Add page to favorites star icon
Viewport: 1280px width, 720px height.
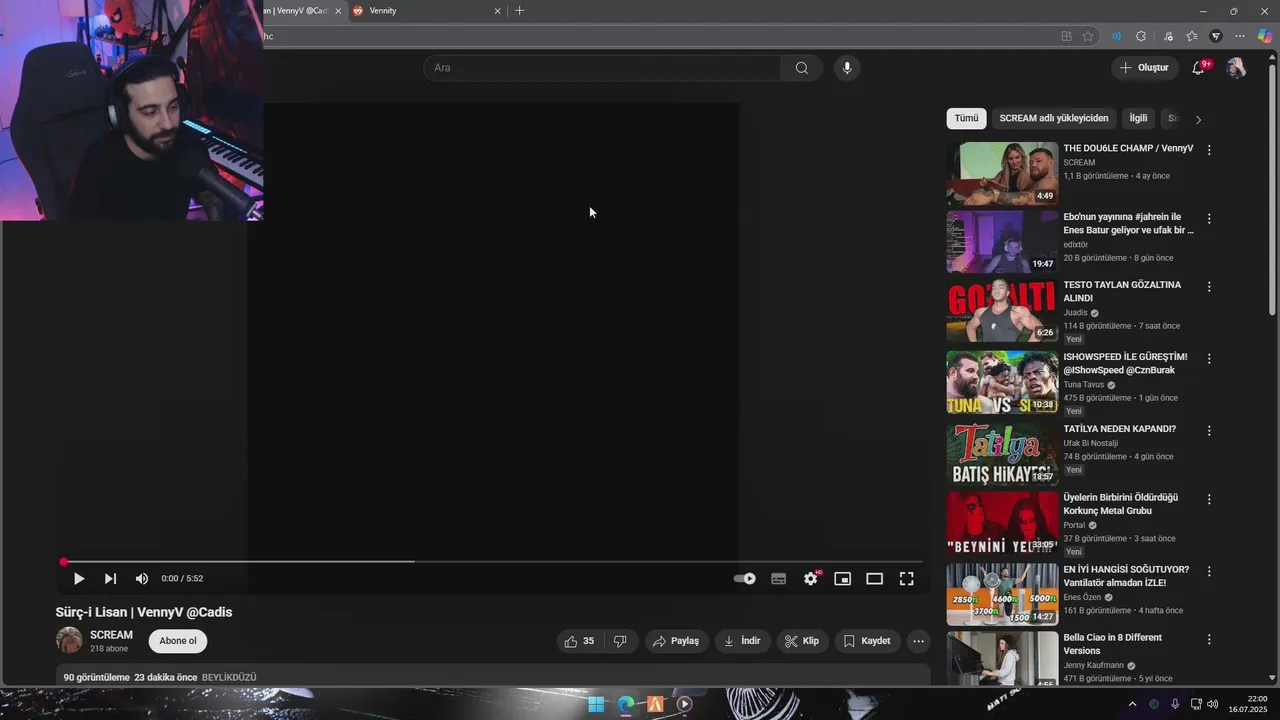pyautogui.click(x=1088, y=36)
